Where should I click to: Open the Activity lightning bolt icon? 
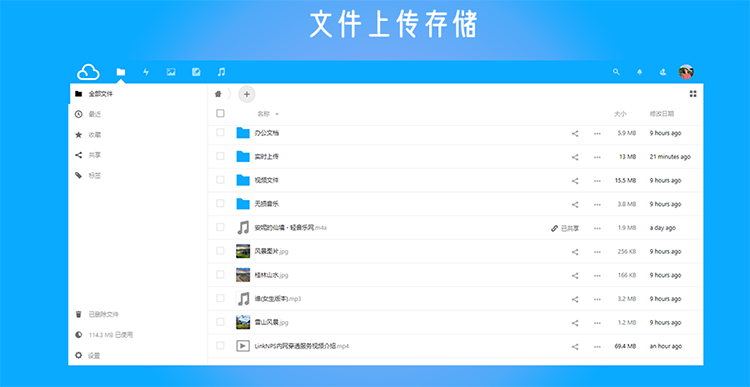click(x=146, y=72)
